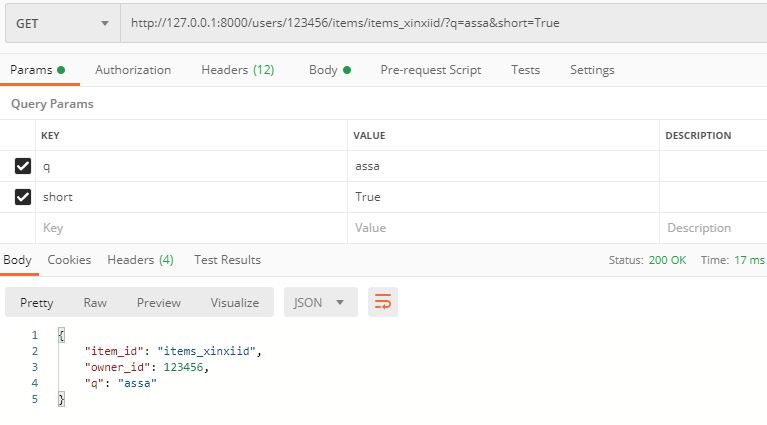Select the Preview response view
Screen dimensions: 767x425
[159, 302]
